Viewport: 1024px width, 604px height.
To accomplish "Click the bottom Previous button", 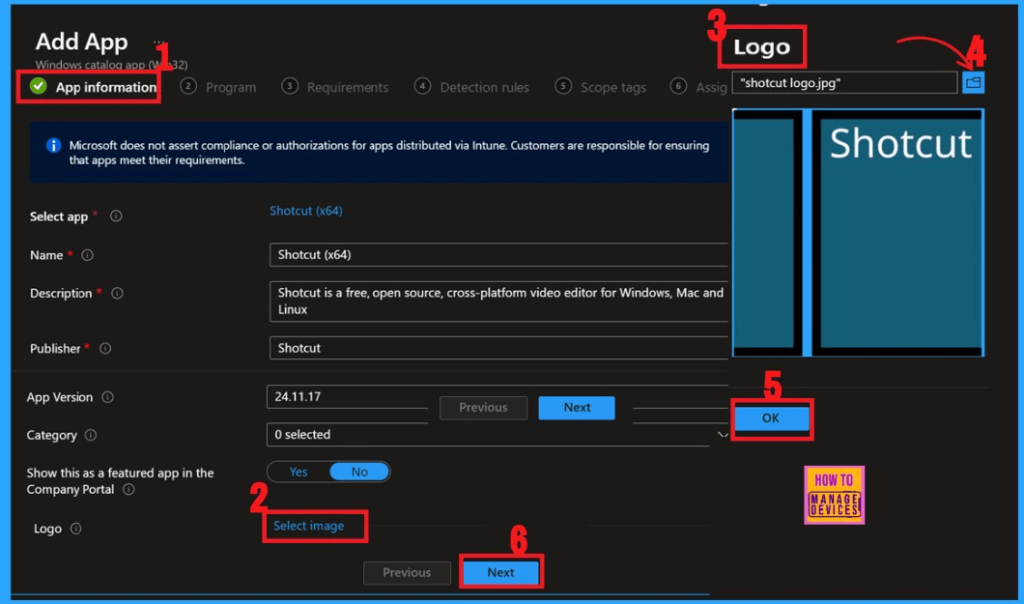I will 406,573.
